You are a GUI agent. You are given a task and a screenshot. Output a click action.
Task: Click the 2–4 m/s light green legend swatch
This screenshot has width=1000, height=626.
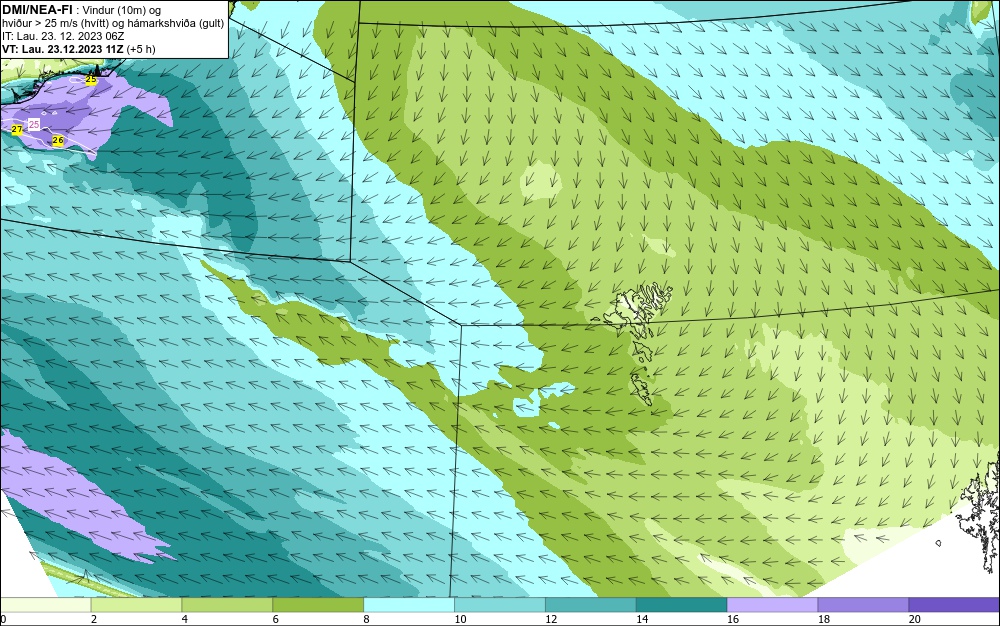136,604
